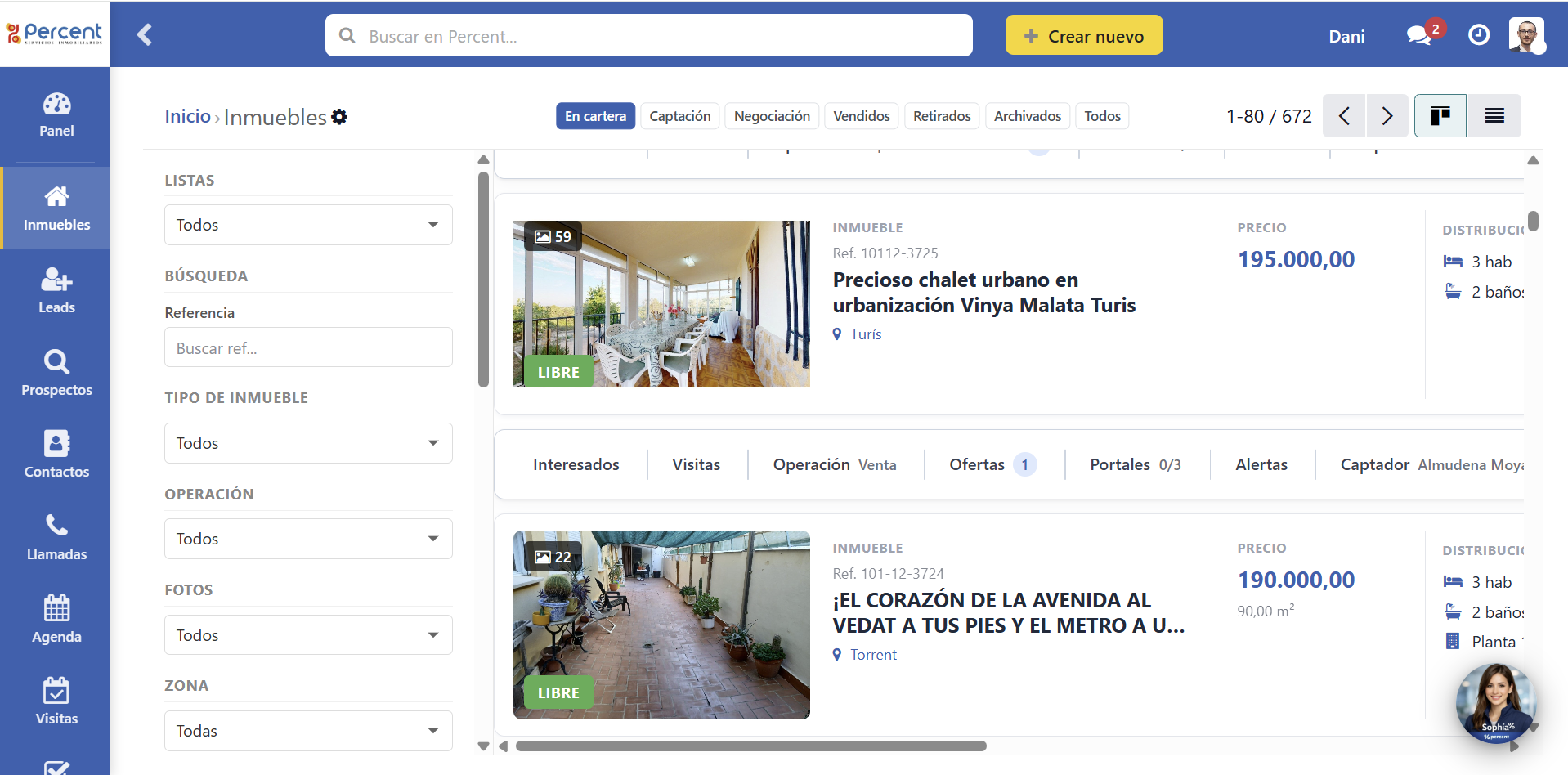Click the Buscar ref reference field
The image size is (1568, 775).
[308, 347]
